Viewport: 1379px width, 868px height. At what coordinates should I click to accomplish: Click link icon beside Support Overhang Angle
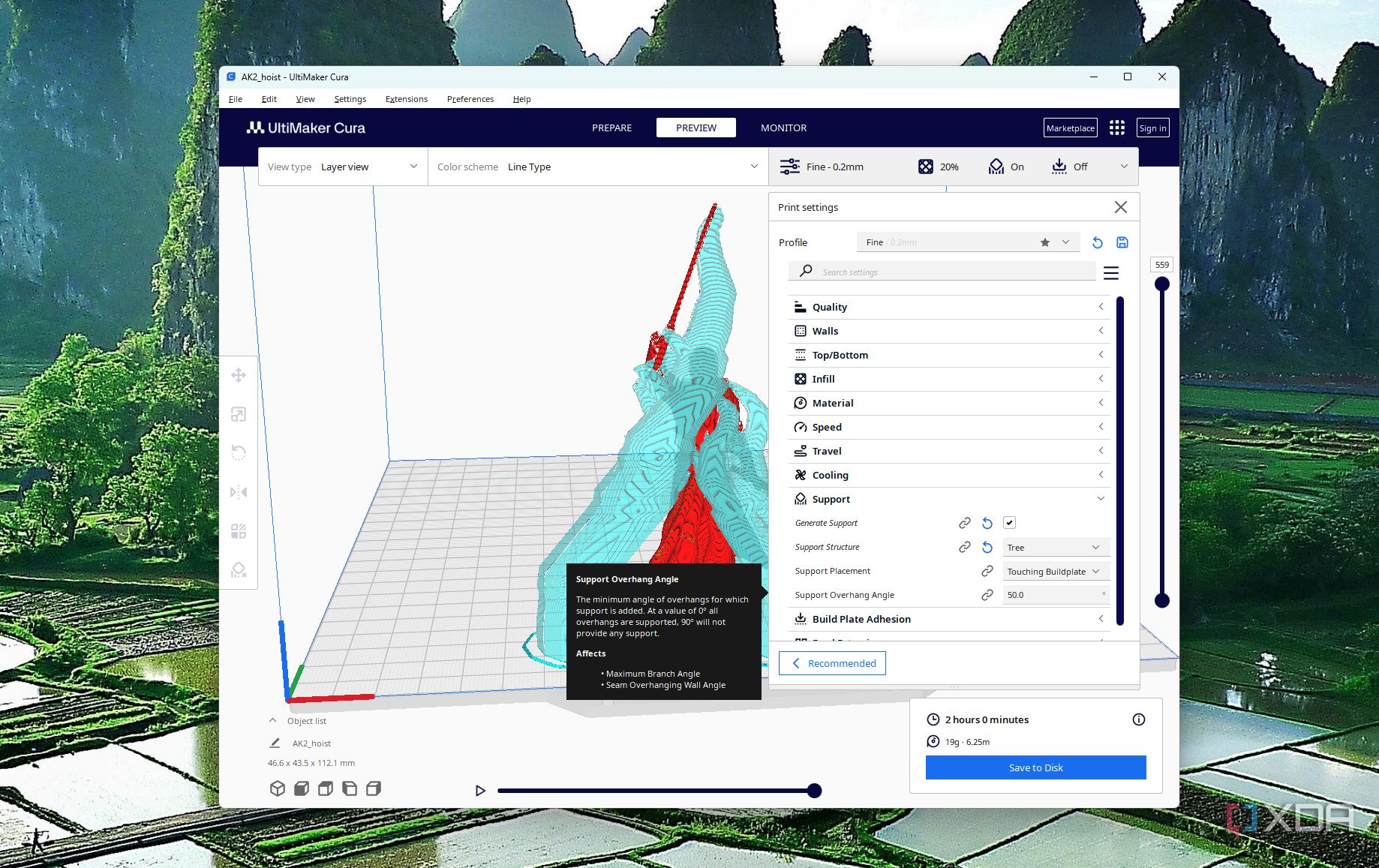987,595
